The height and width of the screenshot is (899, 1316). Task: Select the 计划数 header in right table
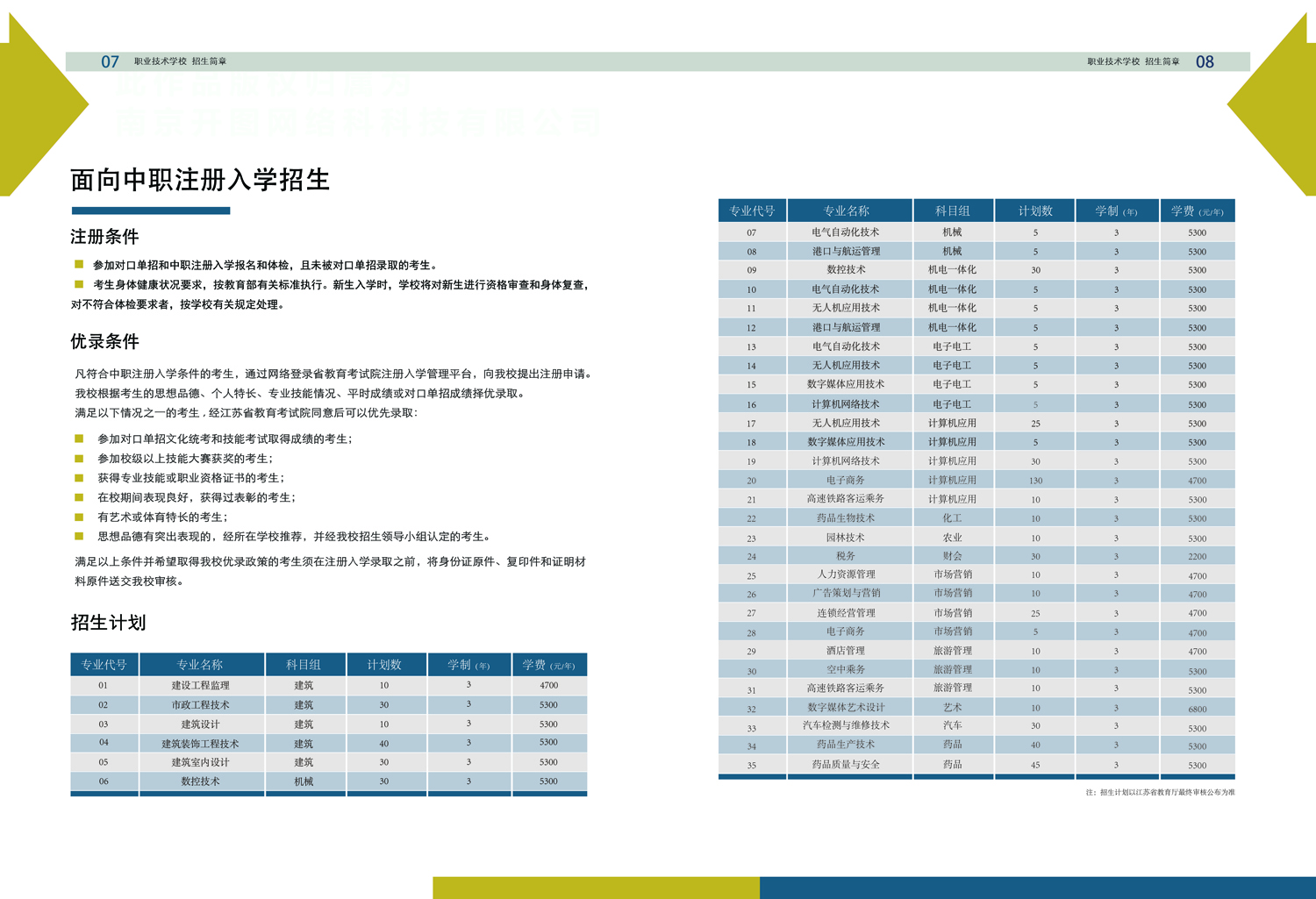[x=1035, y=210]
